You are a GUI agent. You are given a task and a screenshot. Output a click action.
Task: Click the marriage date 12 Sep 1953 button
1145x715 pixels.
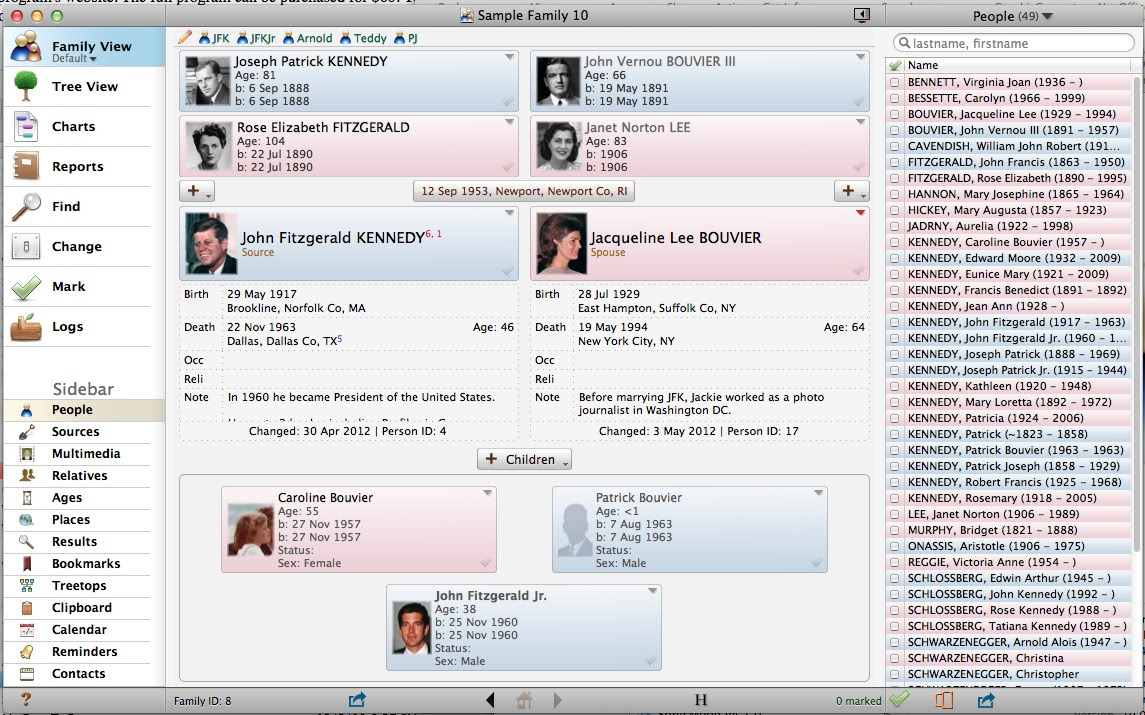(x=524, y=191)
